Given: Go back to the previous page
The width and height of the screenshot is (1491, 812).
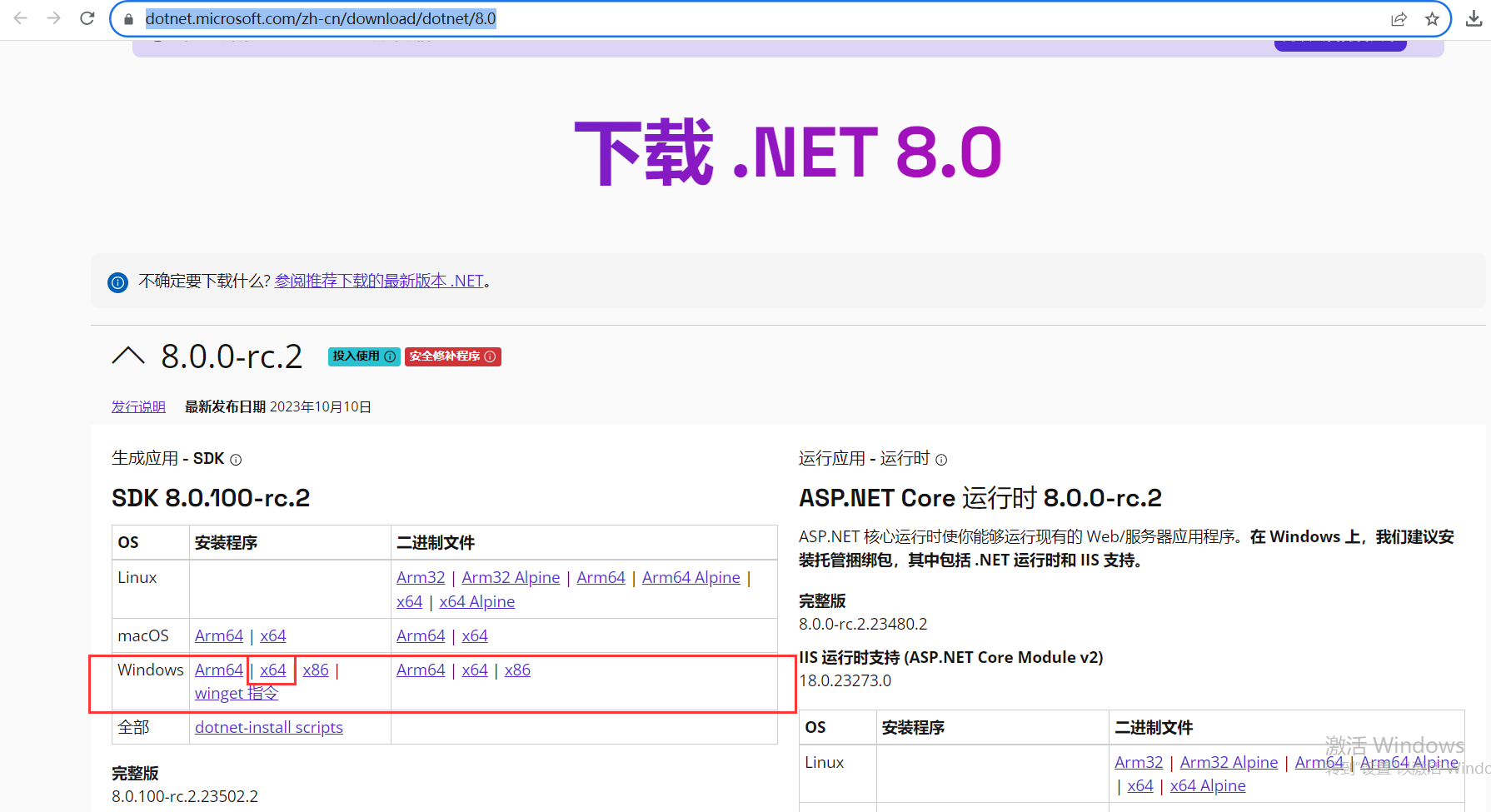Looking at the screenshot, I should 21,18.
